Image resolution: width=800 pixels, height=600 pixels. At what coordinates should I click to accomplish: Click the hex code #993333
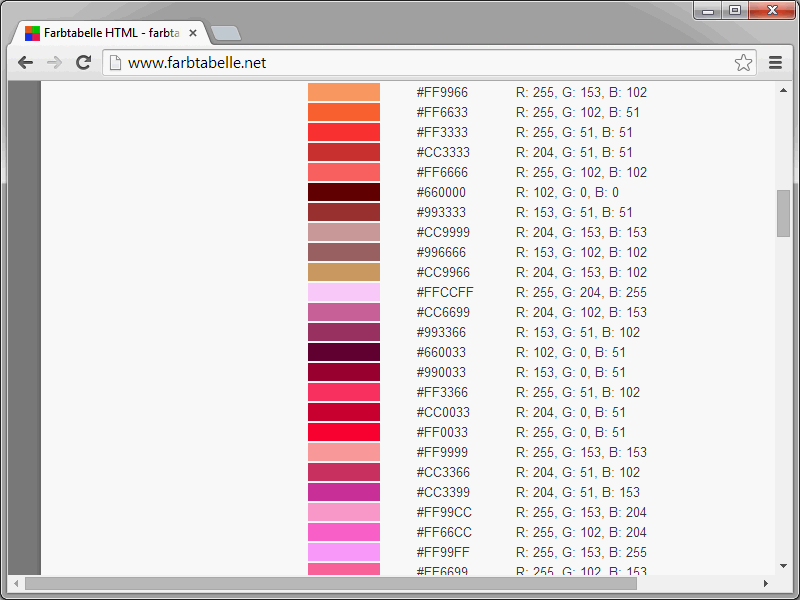tap(441, 212)
